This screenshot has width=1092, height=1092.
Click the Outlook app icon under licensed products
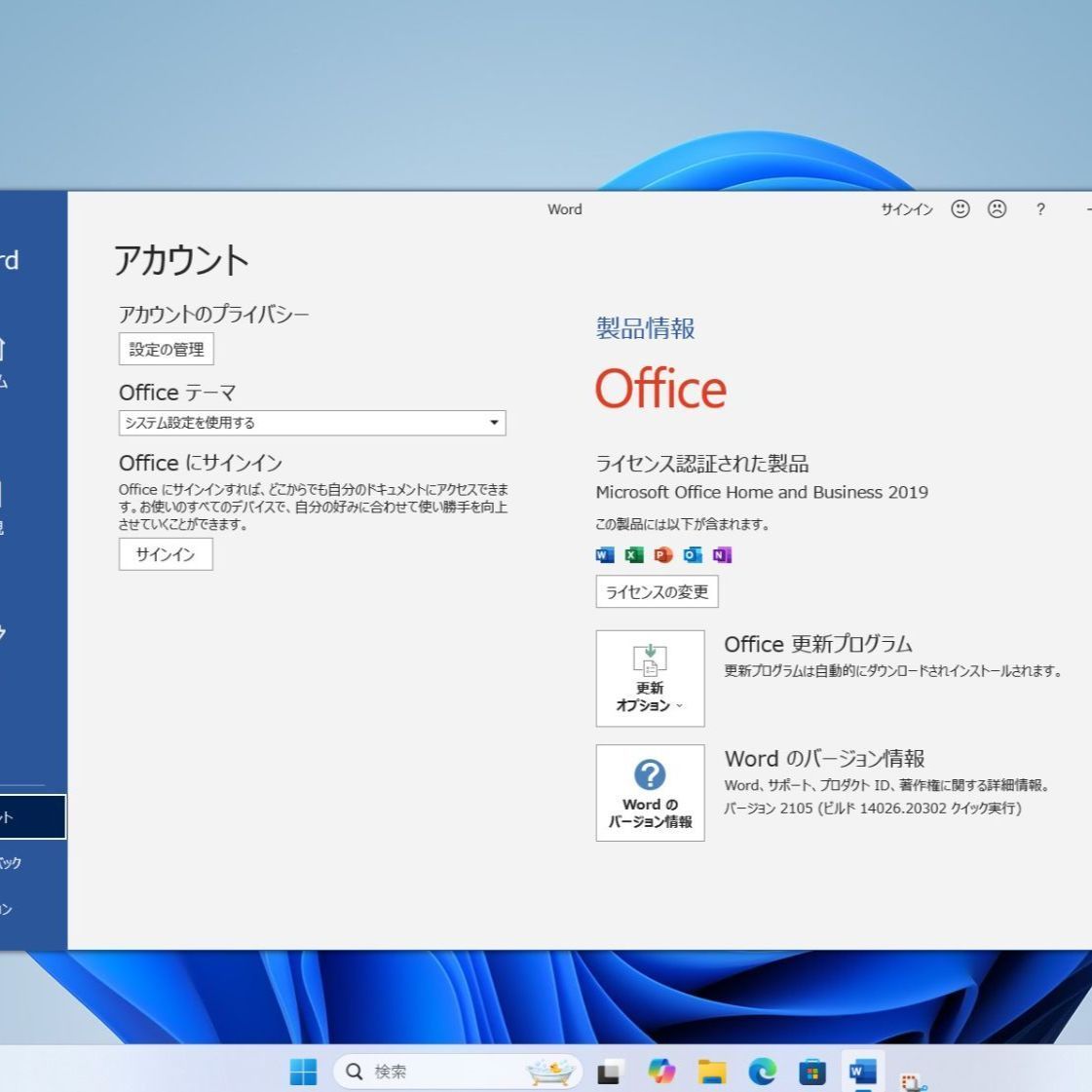tap(693, 555)
